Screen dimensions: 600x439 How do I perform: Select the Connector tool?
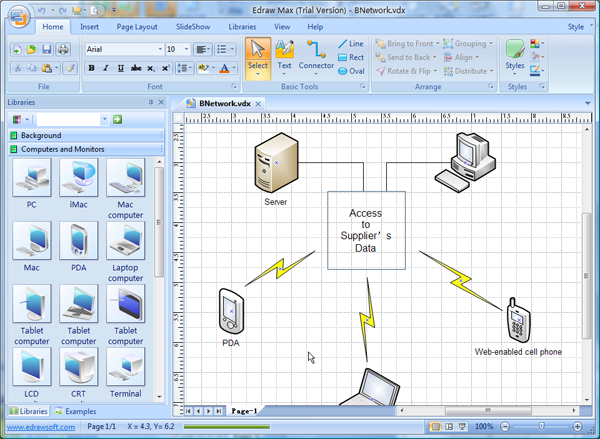point(316,56)
